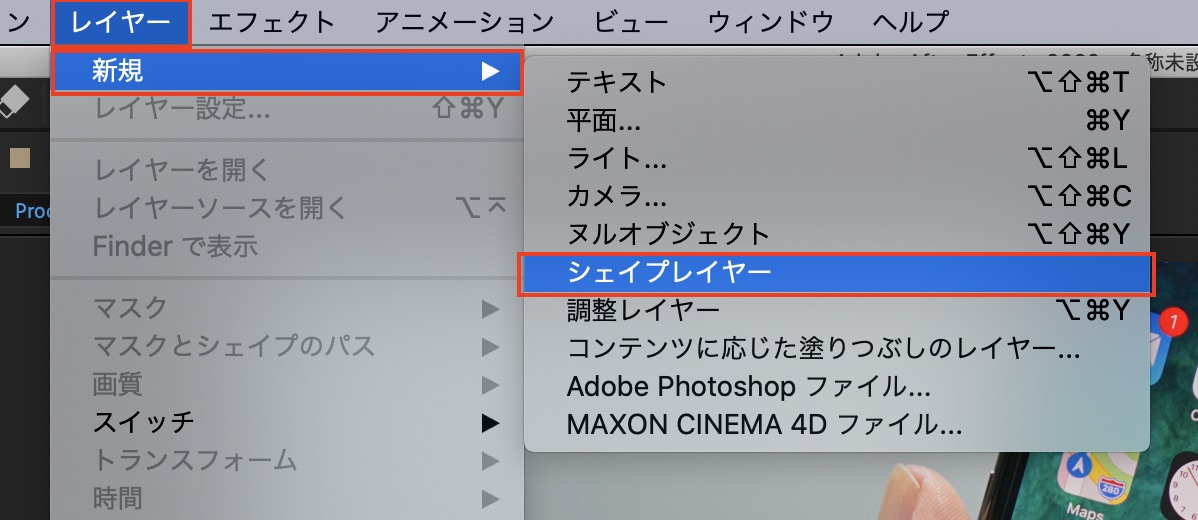This screenshot has height=520, width=1198.
Task: Expand the スイッチ submenu arrow
Action: pyautogui.click(x=491, y=423)
